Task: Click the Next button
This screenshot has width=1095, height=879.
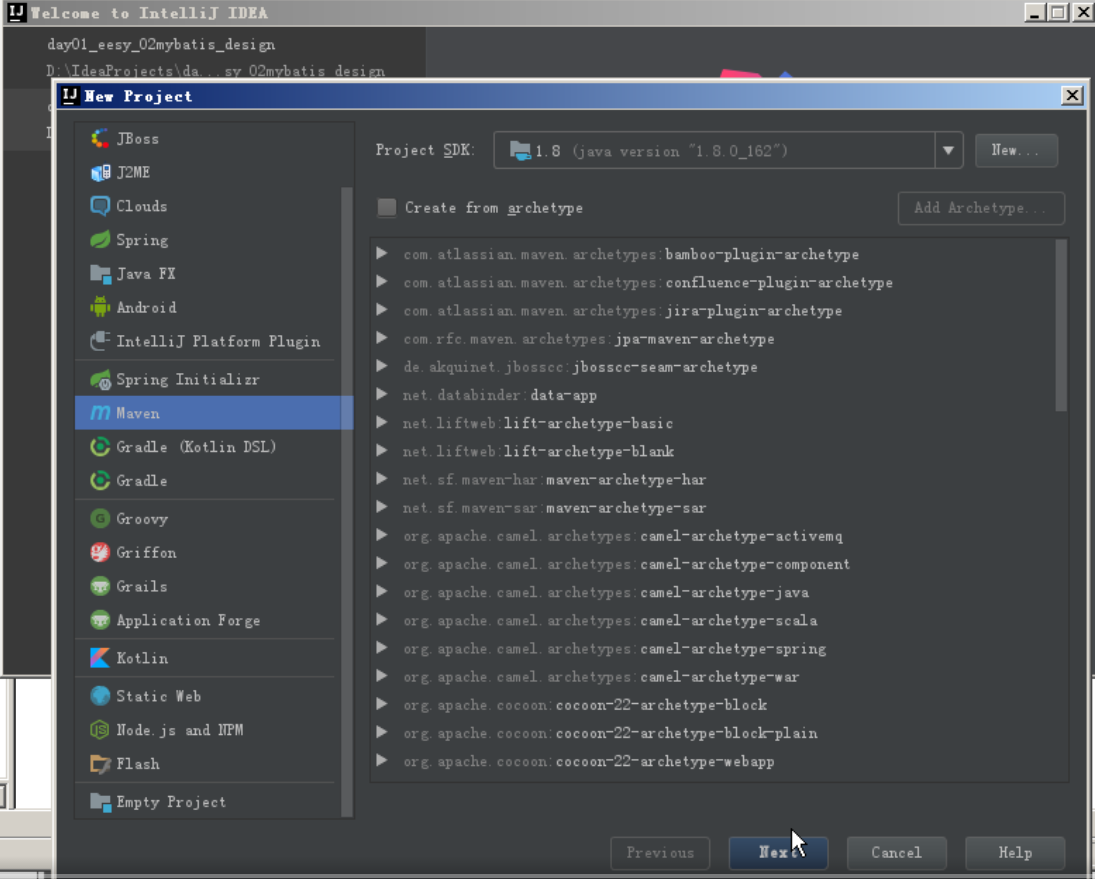Action: pos(778,852)
